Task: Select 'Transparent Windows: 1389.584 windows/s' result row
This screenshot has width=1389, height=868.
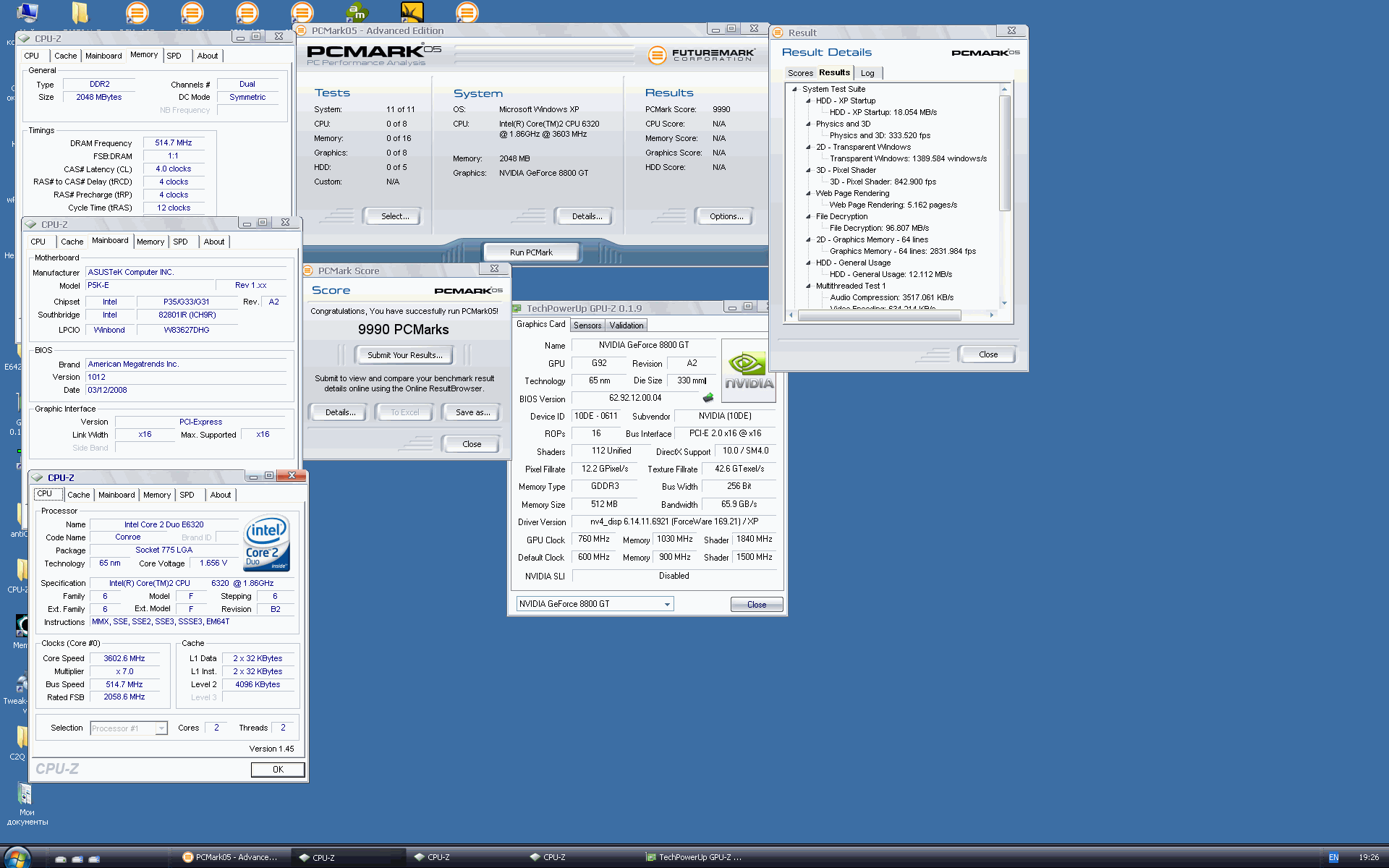Action: coord(908,158)
